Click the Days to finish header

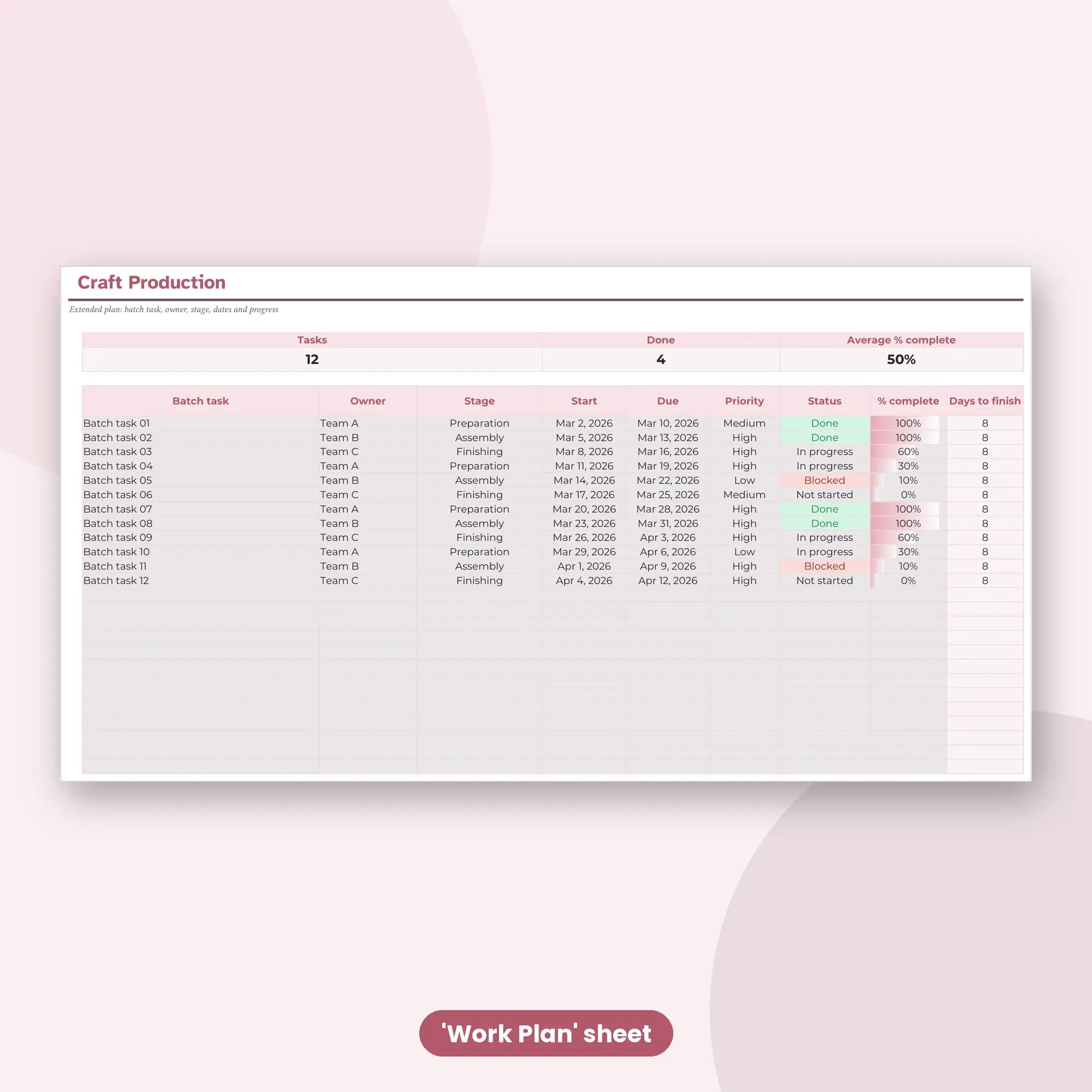pos(985,401)
